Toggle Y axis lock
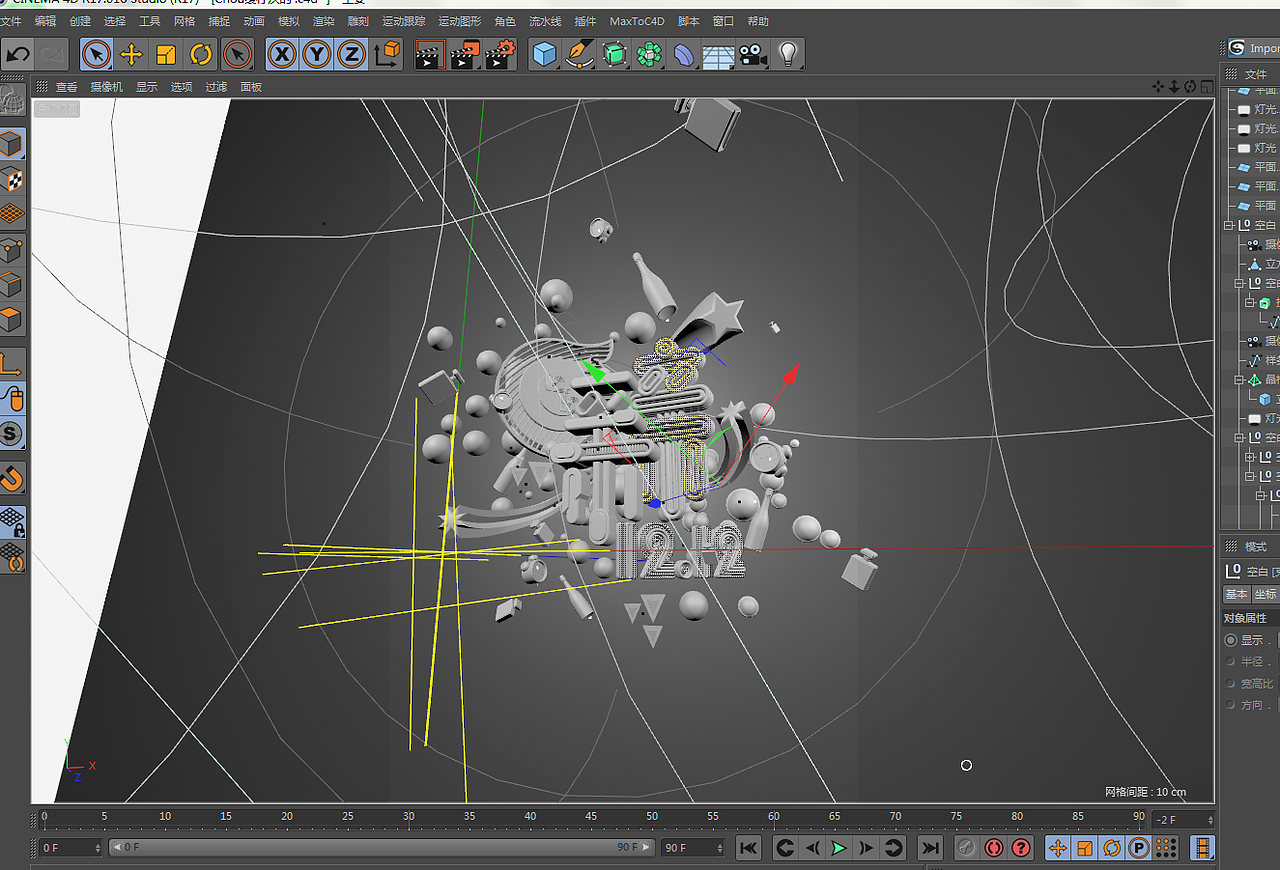The height and width of the screenshot is (870, 1280). 317,54
